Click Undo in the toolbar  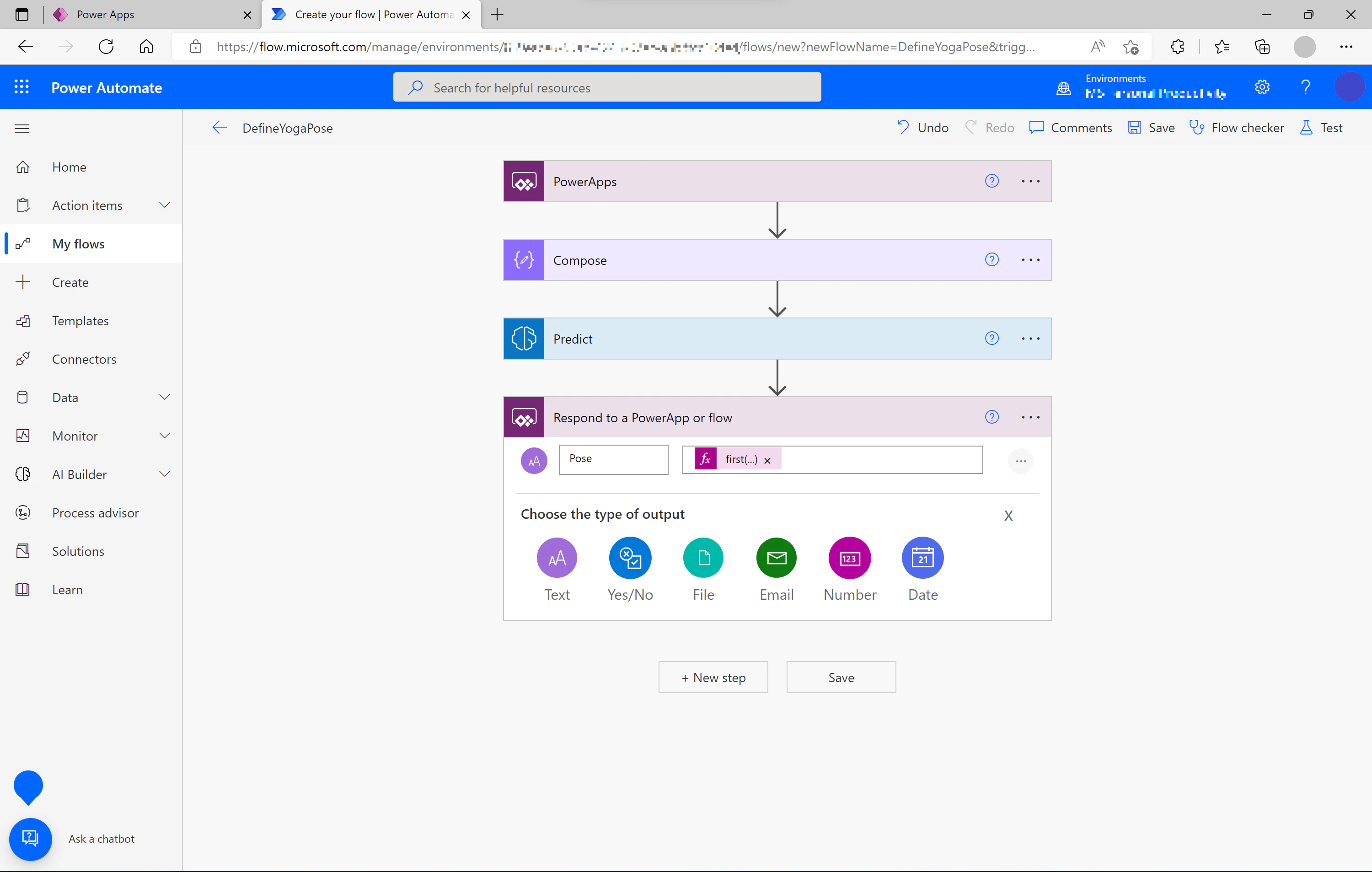[x=922, y=128]
